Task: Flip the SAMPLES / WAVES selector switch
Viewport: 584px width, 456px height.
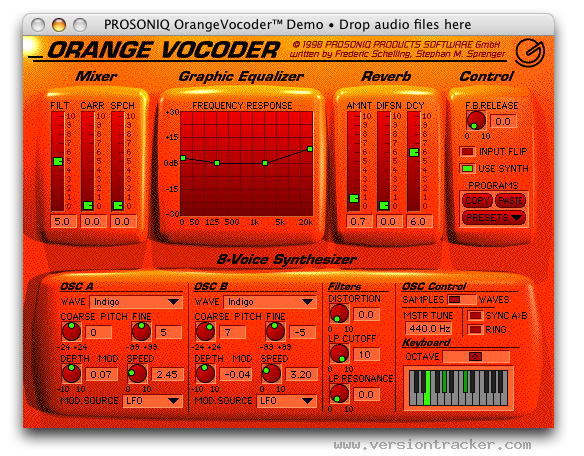Action: [461, 300]
